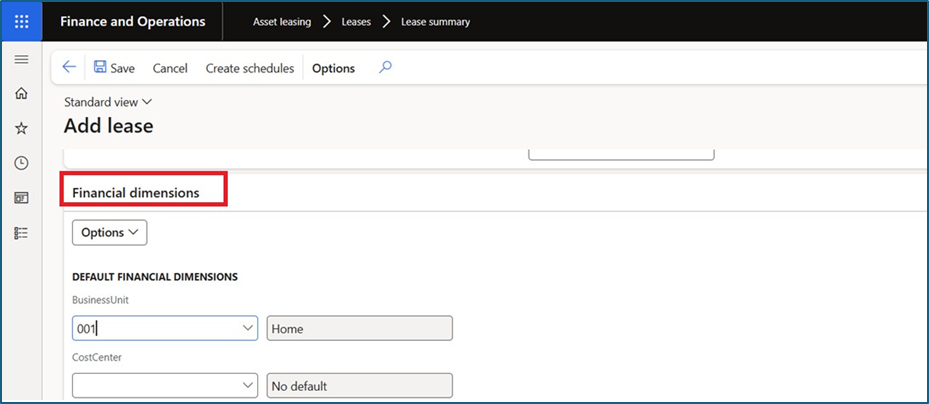The width and height of the screenshot is (929, 404).
Task: Open Workspaces icon in sidebar
Action: coord(21,198)
